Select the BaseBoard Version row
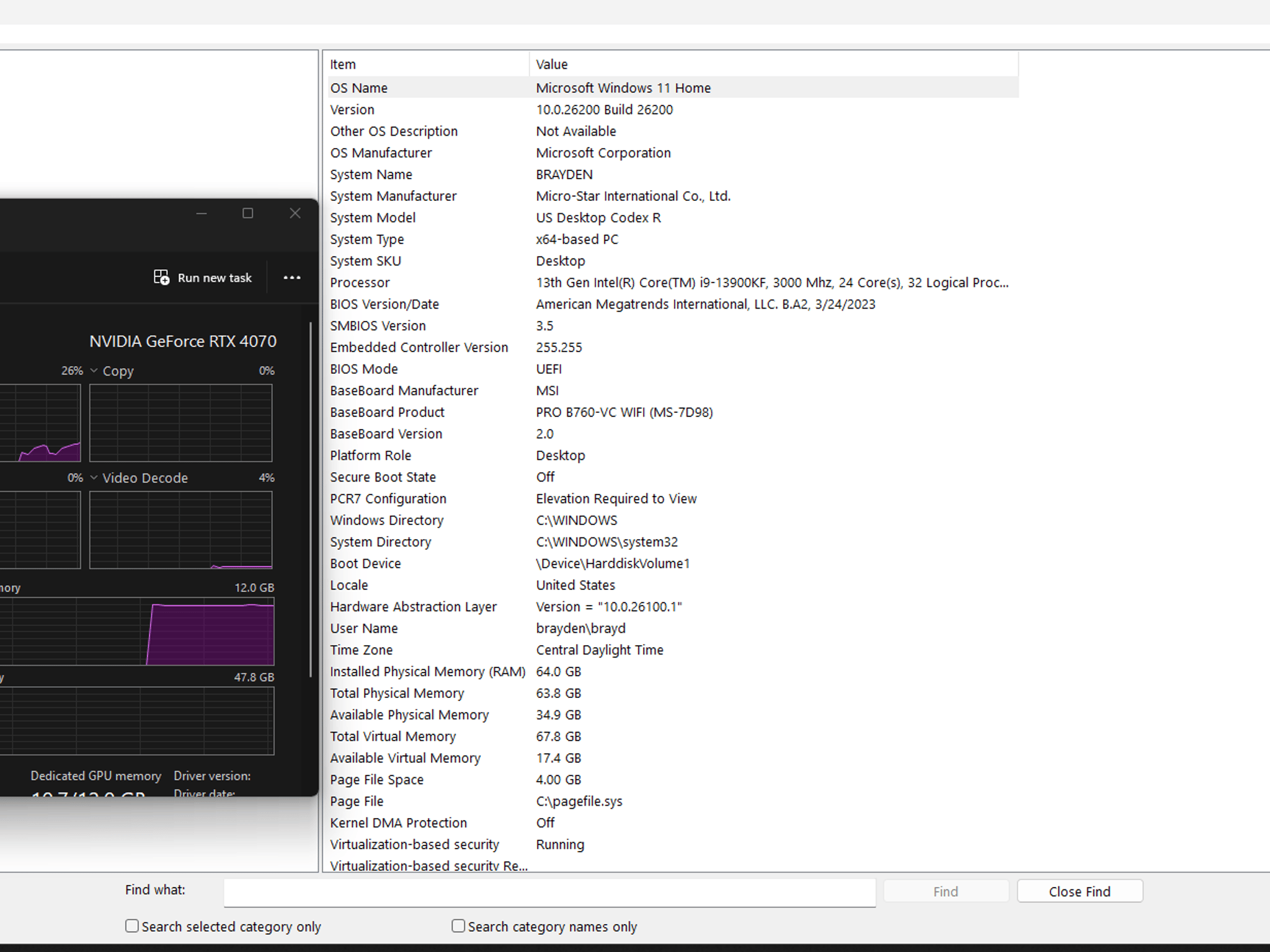This screenshot has width=1270, height=952. (x=673, y=434)
